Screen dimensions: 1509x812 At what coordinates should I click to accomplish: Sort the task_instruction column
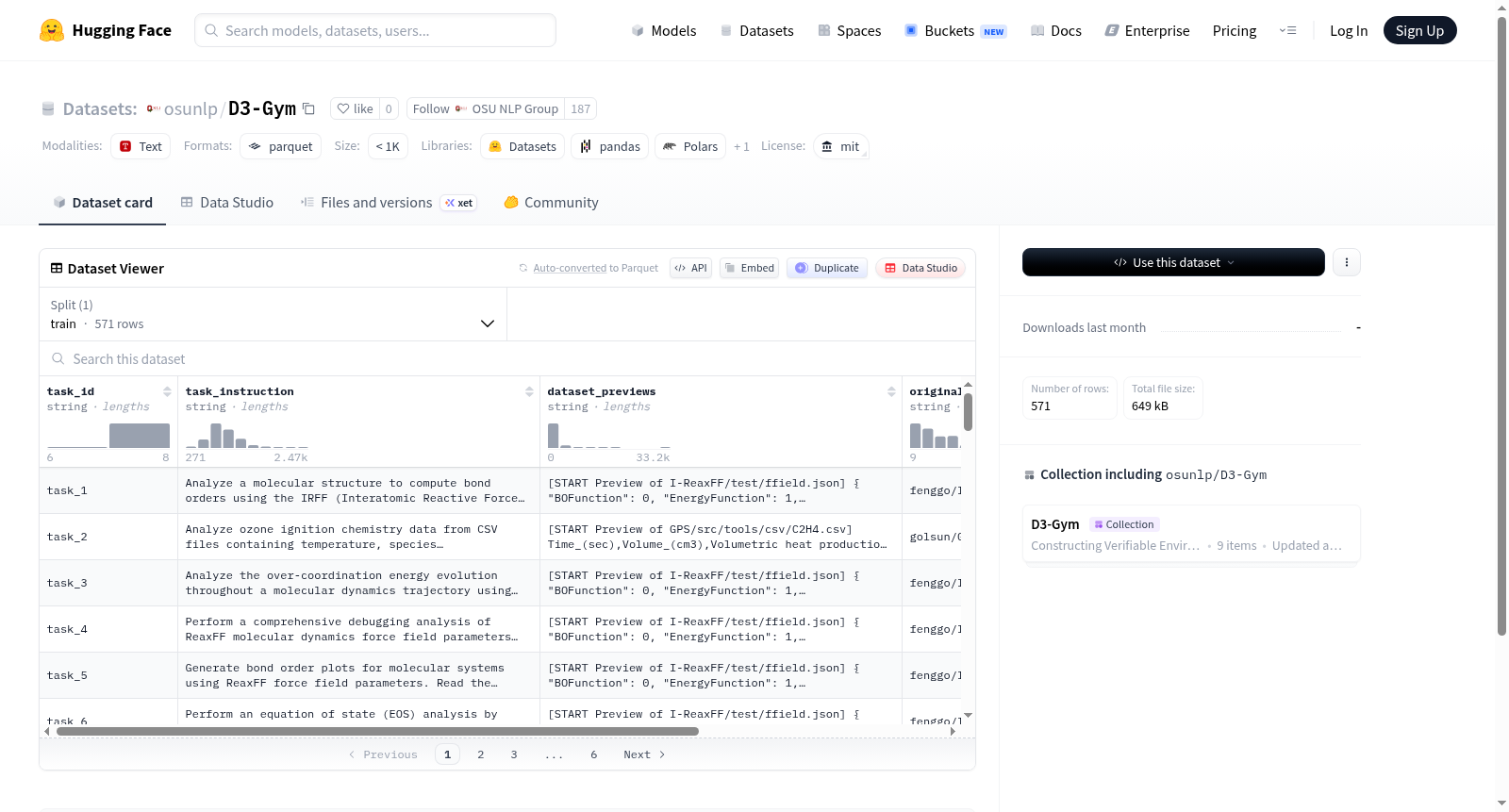[529, 391]
